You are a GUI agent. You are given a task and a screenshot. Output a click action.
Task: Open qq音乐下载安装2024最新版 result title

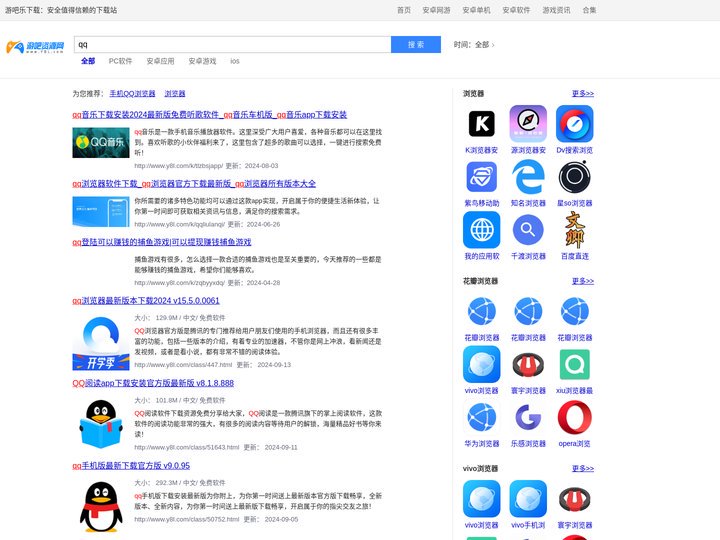[x=209, y=115]
